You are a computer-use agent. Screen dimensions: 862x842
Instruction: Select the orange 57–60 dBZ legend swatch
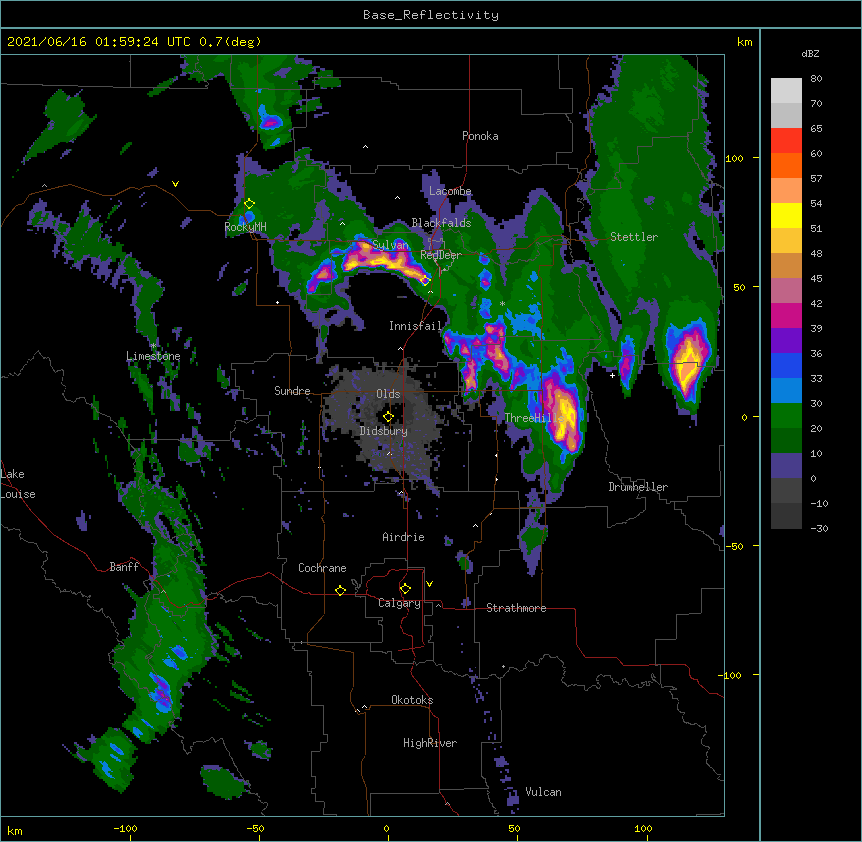786,165
